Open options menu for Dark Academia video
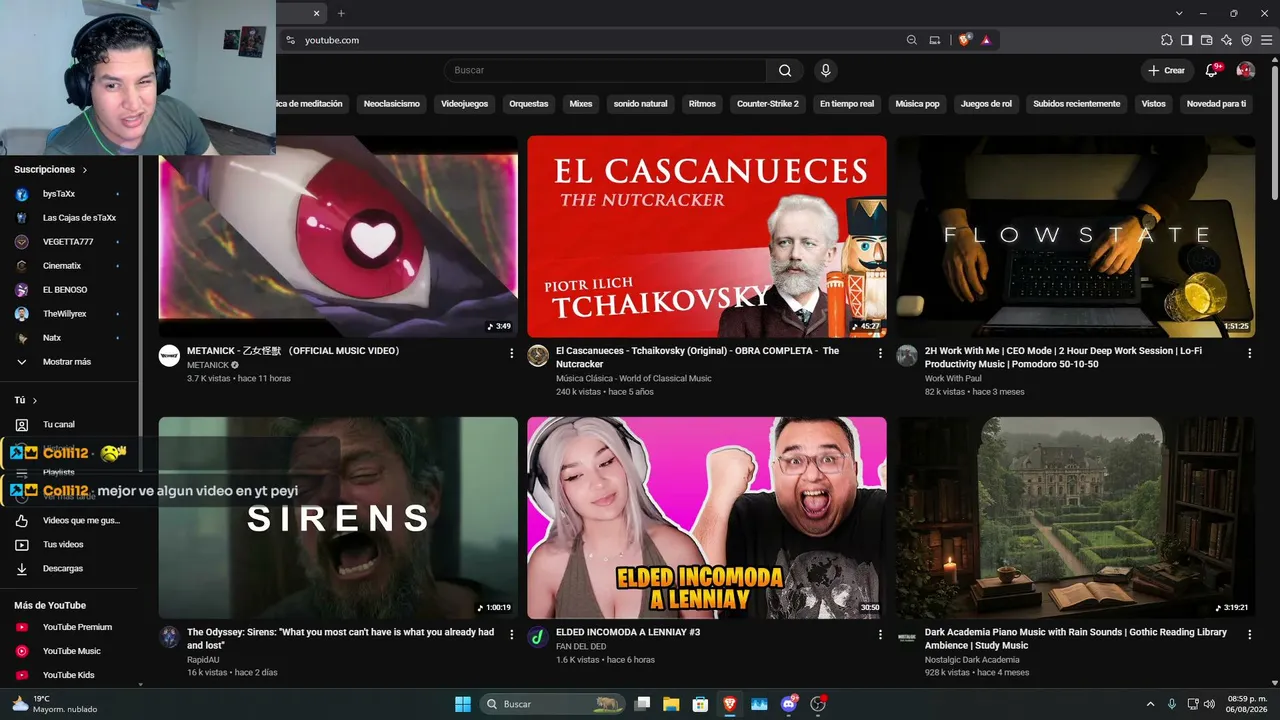This screenshot has height=720, width=1280. point(1249,634)
